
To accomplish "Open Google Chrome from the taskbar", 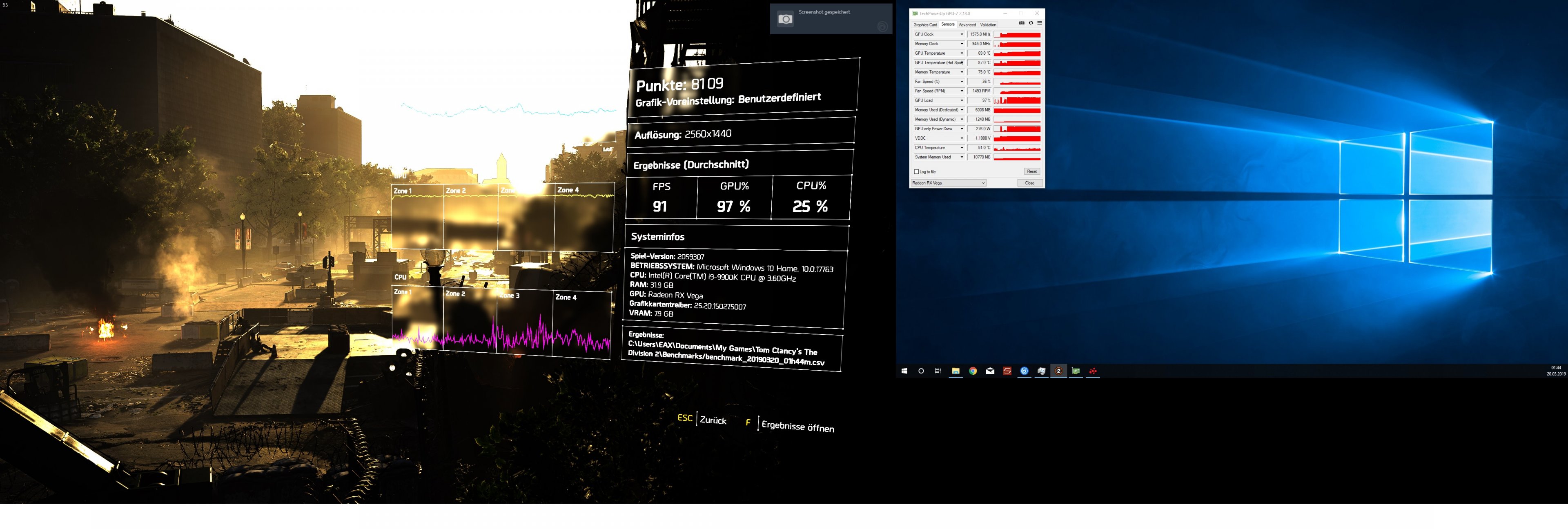I will pos(973,371).
